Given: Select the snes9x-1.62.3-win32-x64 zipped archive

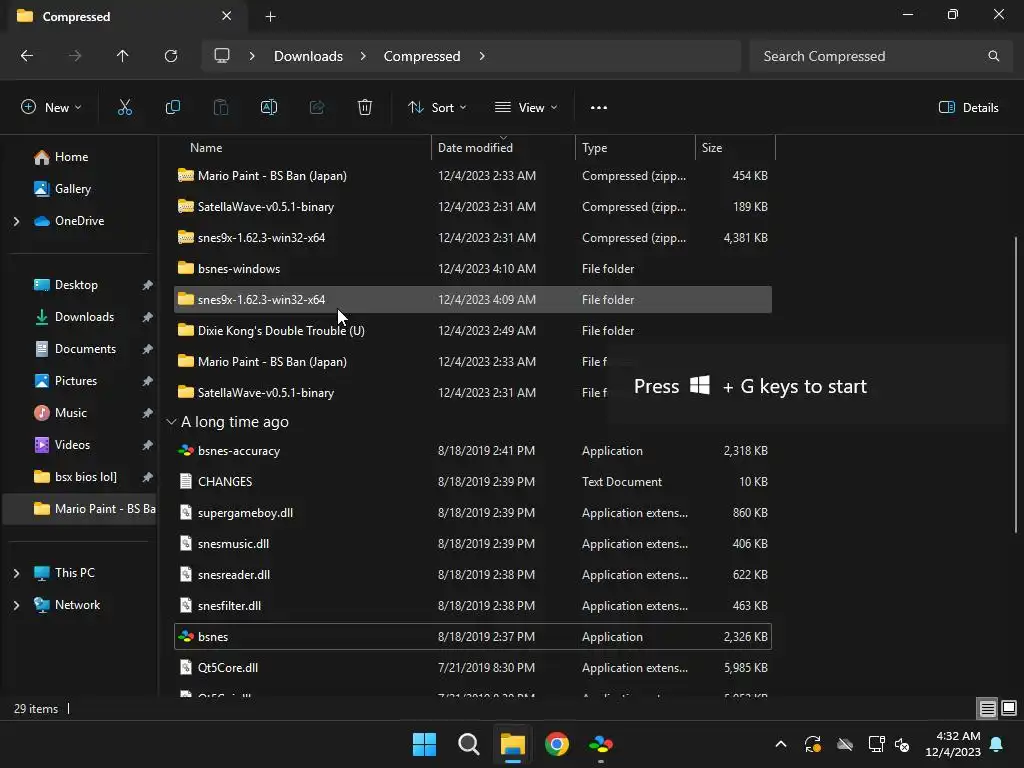Looking at the screenshot, I should pos(473,238).
